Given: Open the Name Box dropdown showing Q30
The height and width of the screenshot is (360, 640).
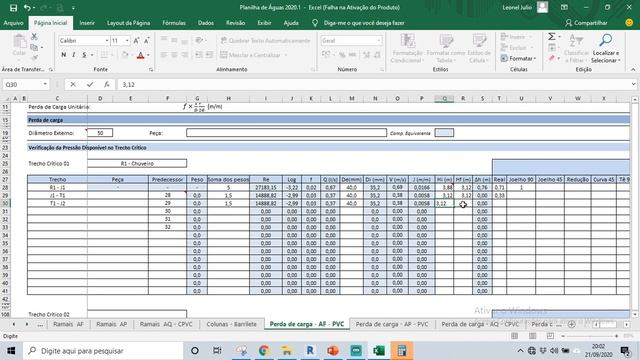Looking at the screenshot, I should coord(45,84).
